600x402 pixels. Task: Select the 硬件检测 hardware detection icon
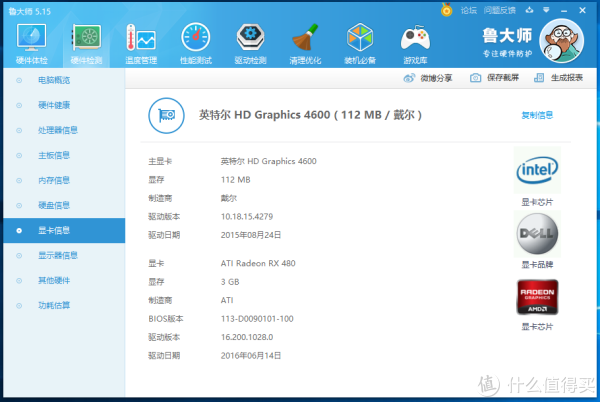click(86, 43)
